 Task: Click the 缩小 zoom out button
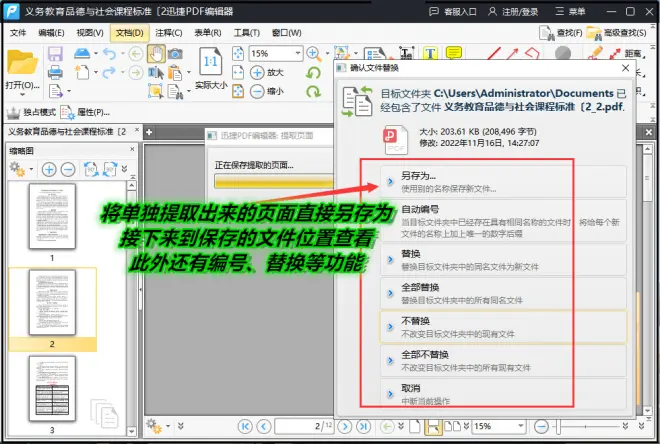click(x=267, y=91)
